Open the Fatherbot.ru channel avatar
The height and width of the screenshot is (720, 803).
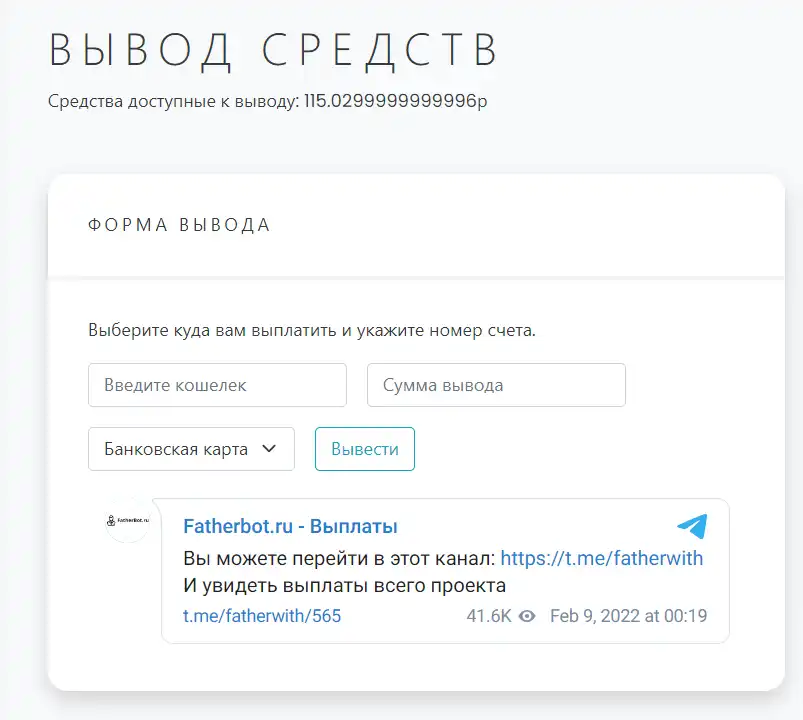(128, 520)
